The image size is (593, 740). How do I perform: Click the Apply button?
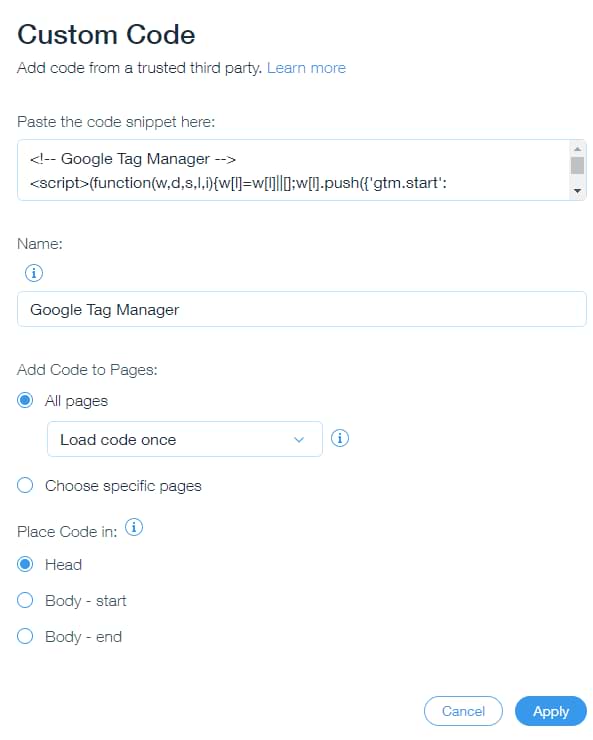click(x=551, y=711)
